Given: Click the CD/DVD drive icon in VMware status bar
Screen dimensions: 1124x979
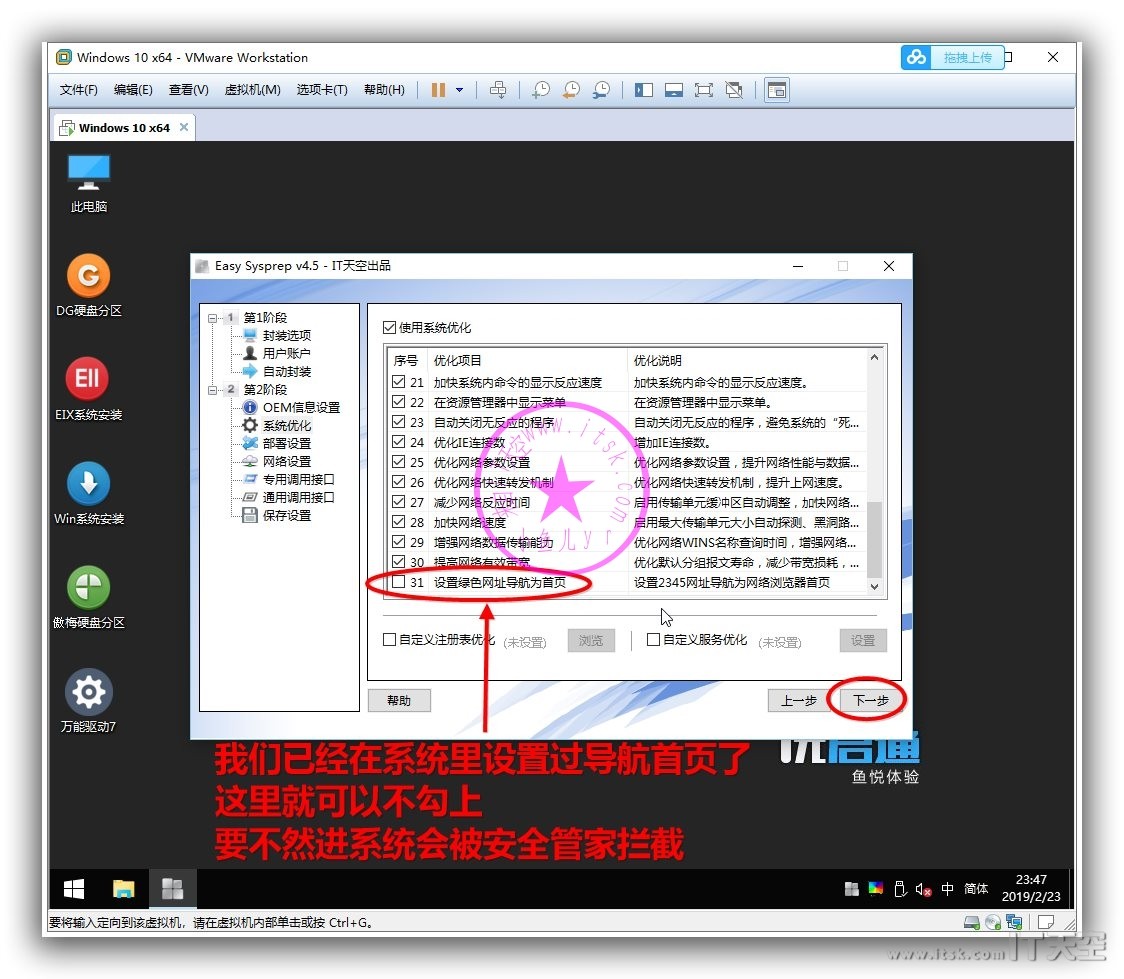Looking at the screenshot, I should click(x=993, y=922).
